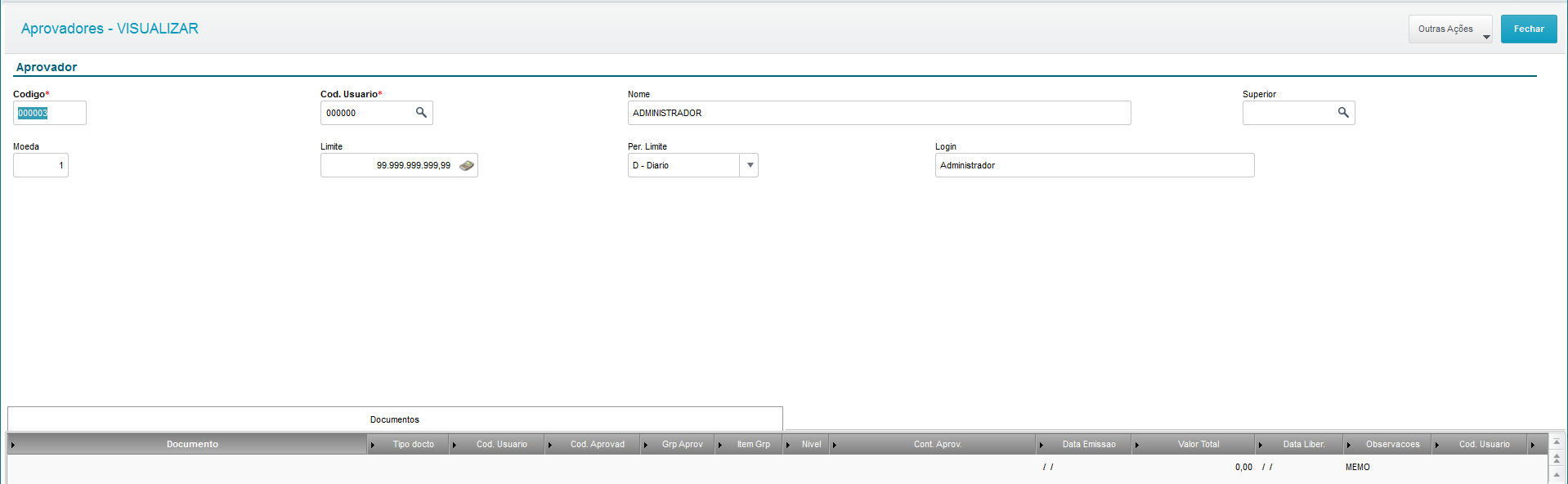Expand the Per. Limite dropdown arrow
The height and width of the screenshot is (484, 1568).
(750, 165)
